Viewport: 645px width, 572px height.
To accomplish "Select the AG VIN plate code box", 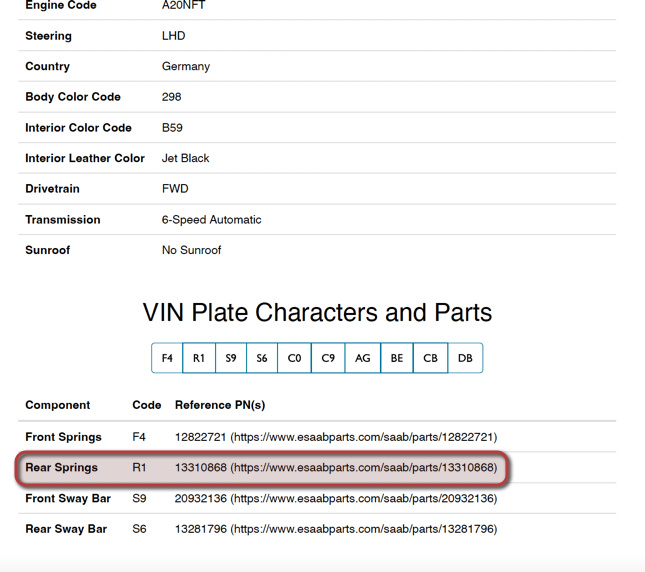I will click(363, 358).
